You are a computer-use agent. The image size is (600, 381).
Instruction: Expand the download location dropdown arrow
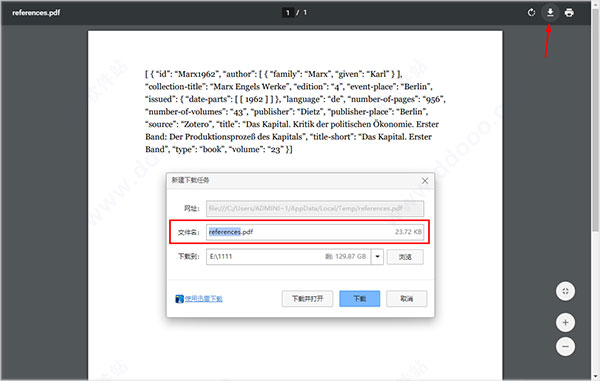coord(377,256)
